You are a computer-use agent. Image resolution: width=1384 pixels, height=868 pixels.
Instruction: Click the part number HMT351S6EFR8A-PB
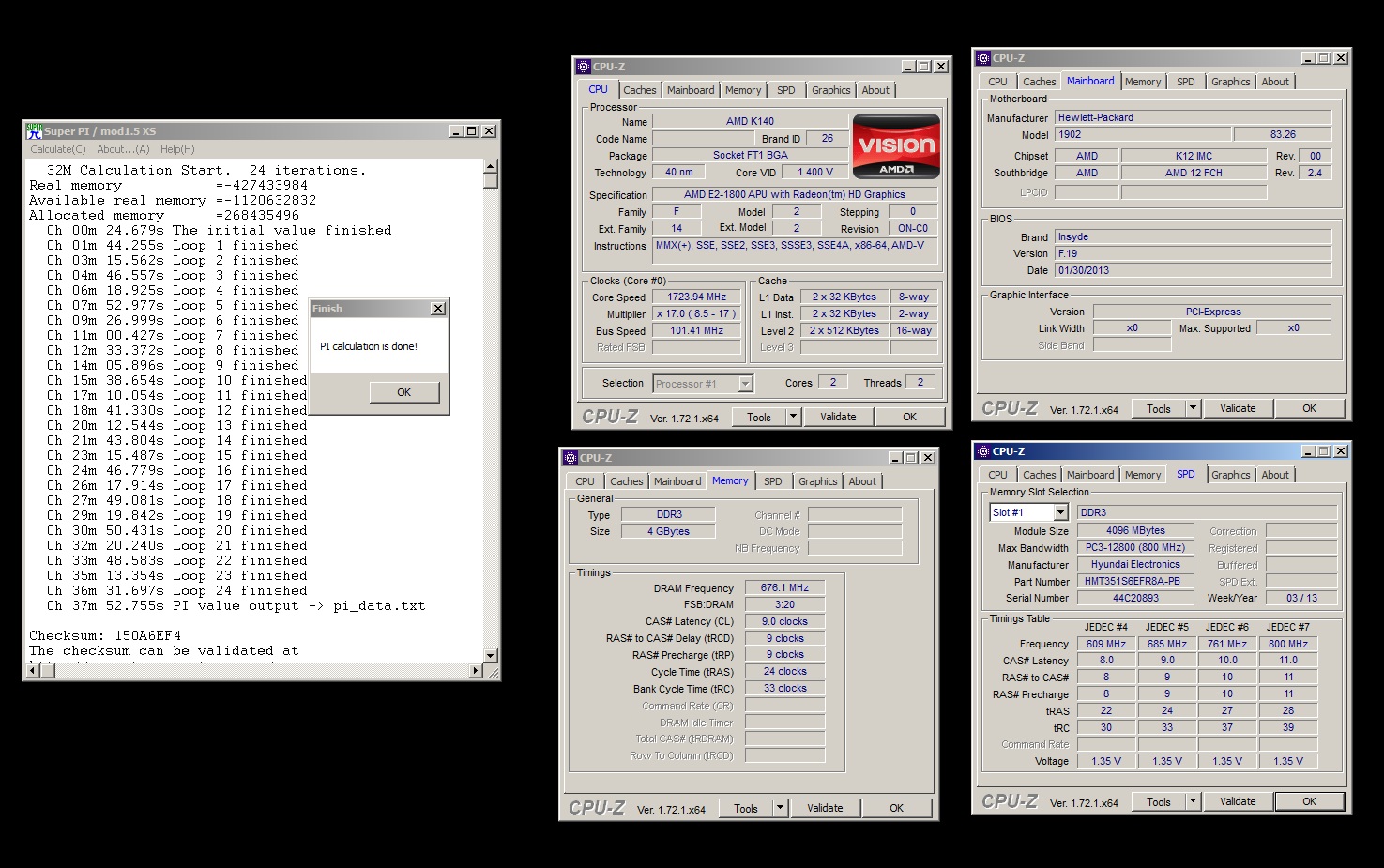[x=1135, y=581]
